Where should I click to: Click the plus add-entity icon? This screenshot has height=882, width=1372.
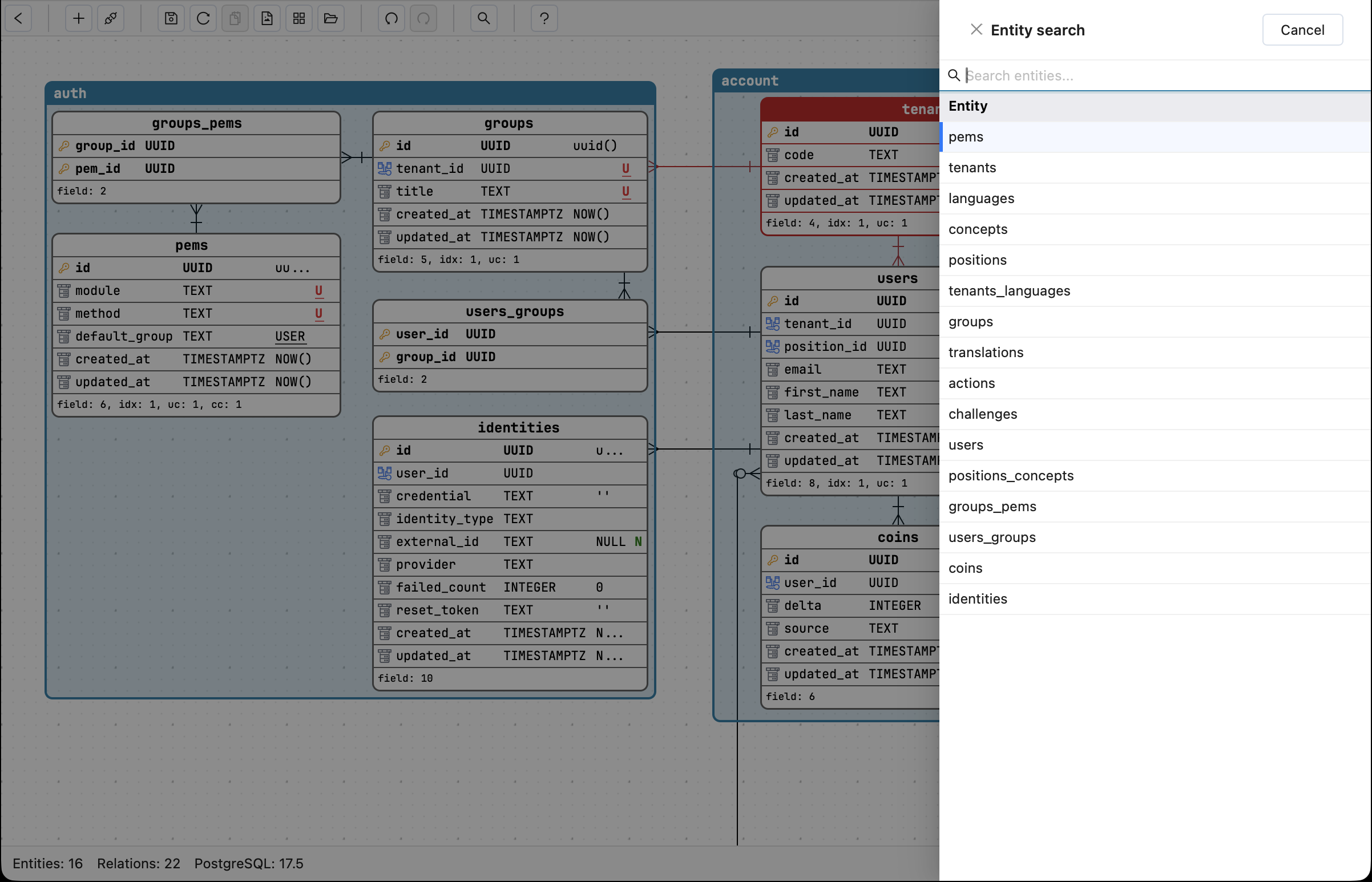pos(79,18)
